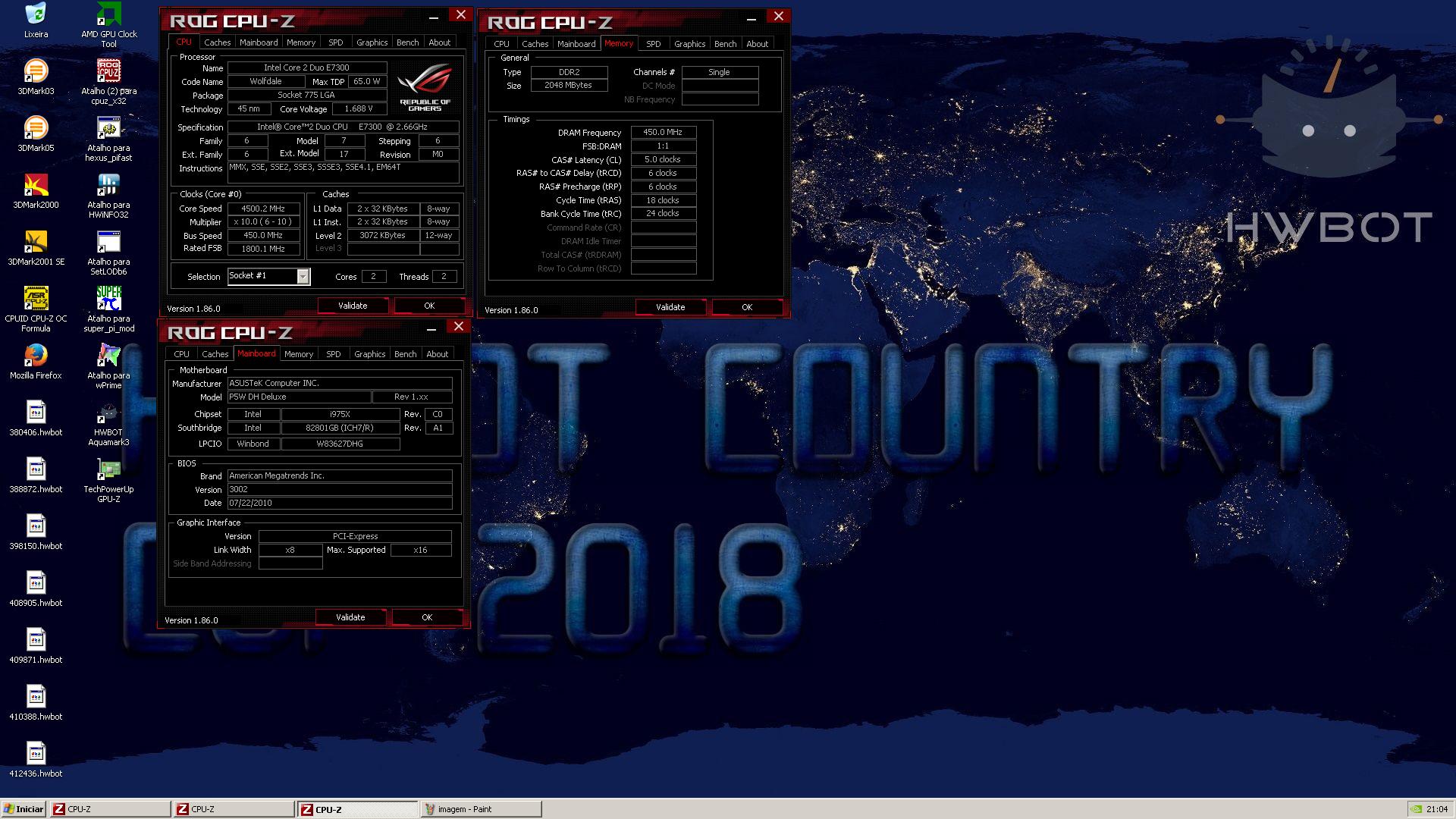The image size is (1456, 819).
Task: Click the Channels # Single field
Action: coord(720,72)
